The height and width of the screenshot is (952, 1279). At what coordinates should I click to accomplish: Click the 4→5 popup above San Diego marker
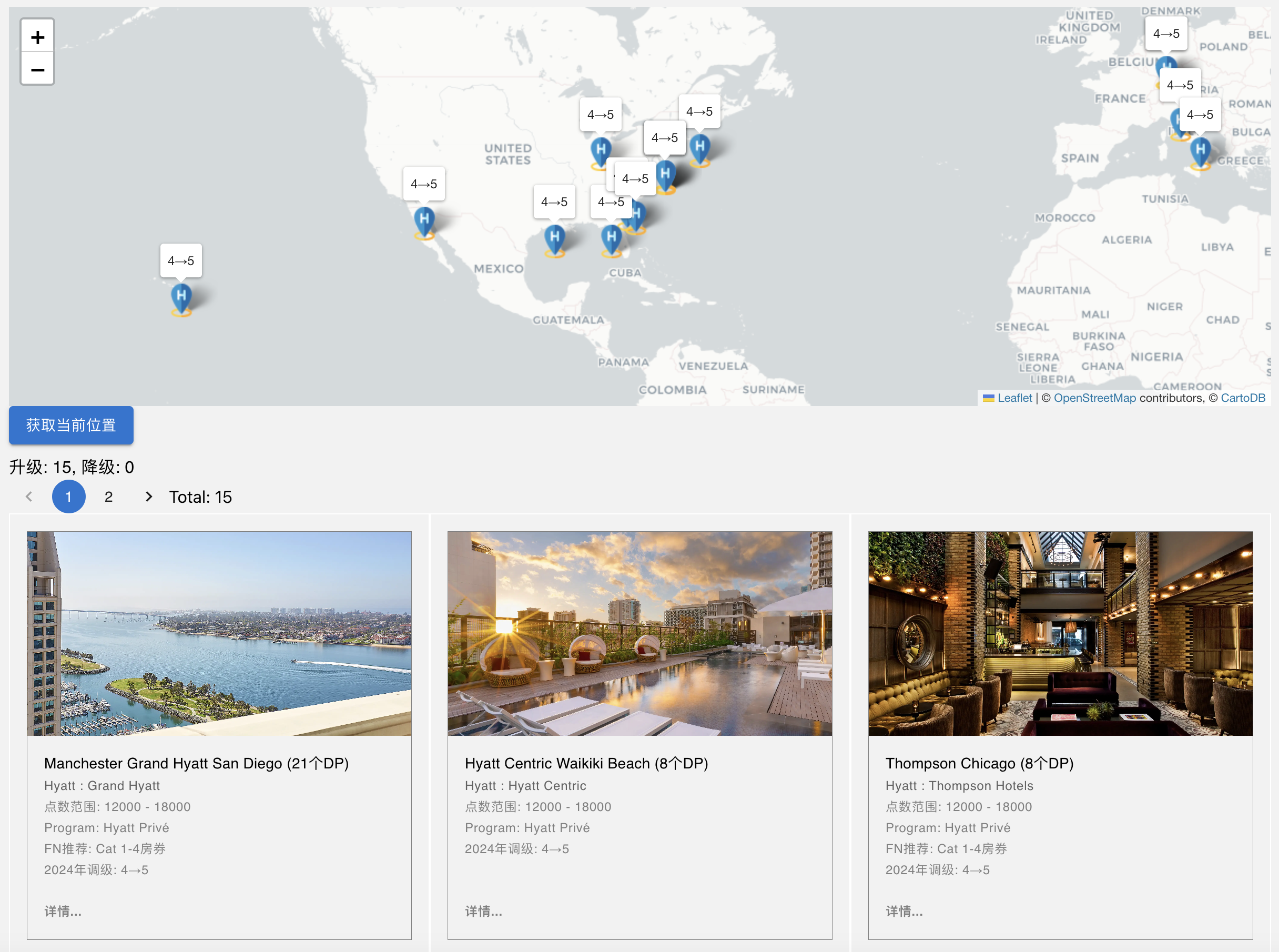point(424,185)
